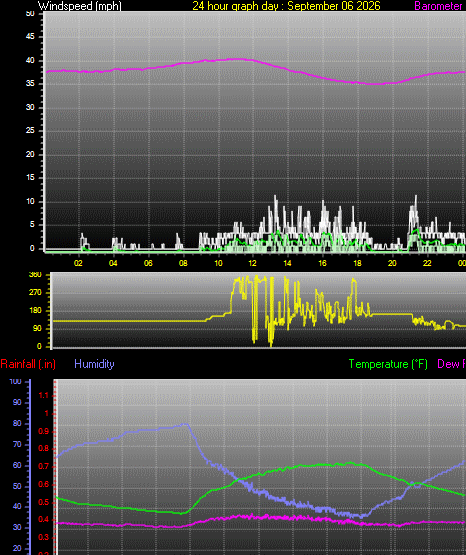Click the '22' hour label on time axis

(427, 263)
